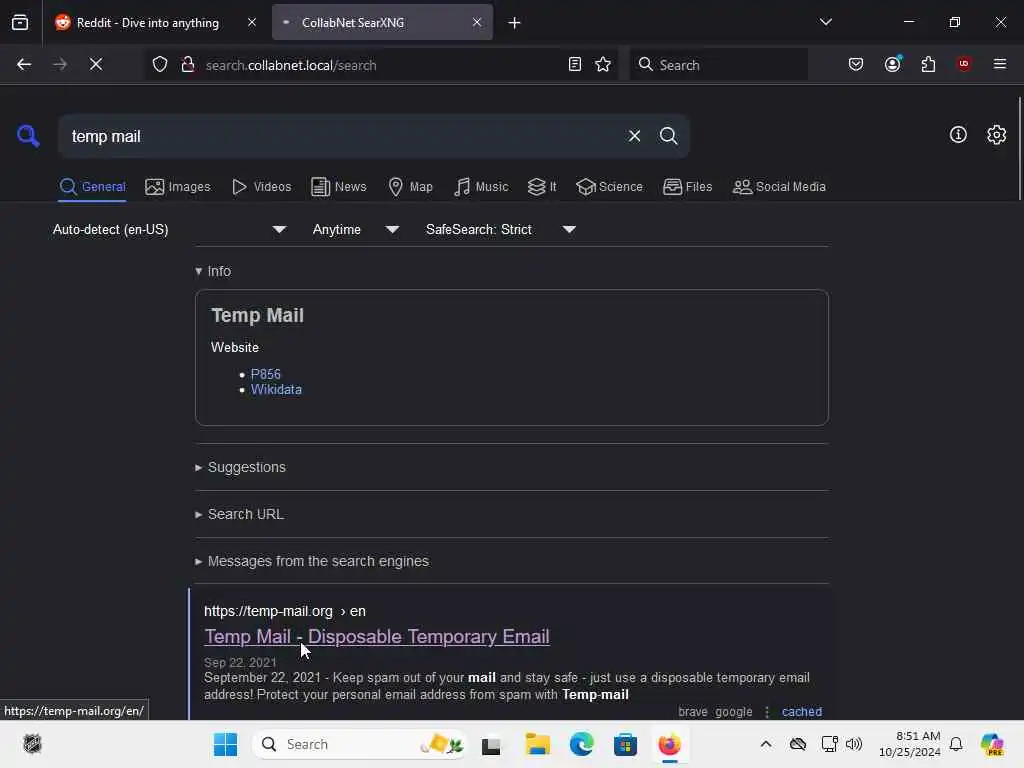1024x768 pixels.
Task: Open tracking protection shield icon
Action: click(x=159, y=65)
